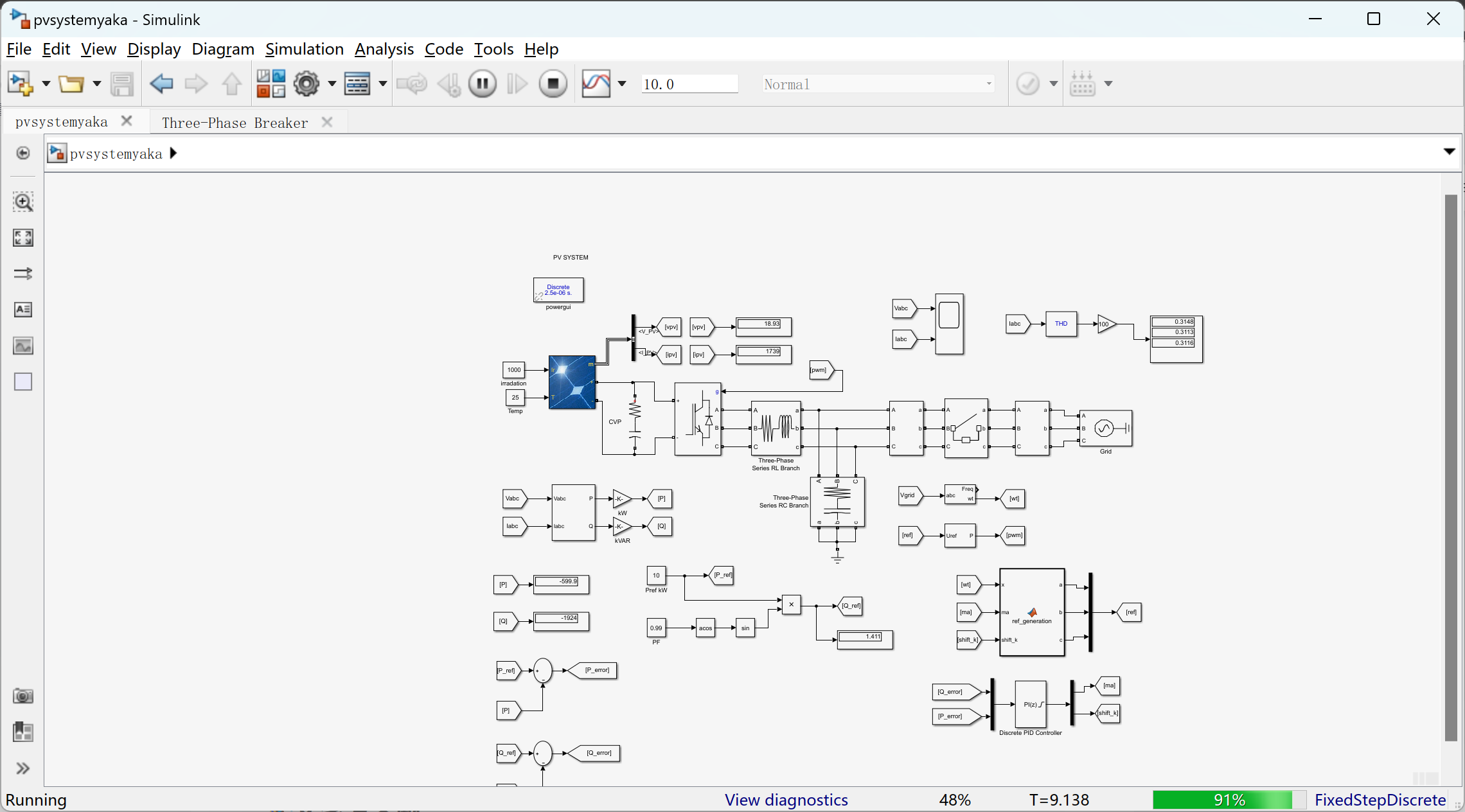Expand the model path dropdown arrow
1465x812 pixels.
tap(1449, 152)
